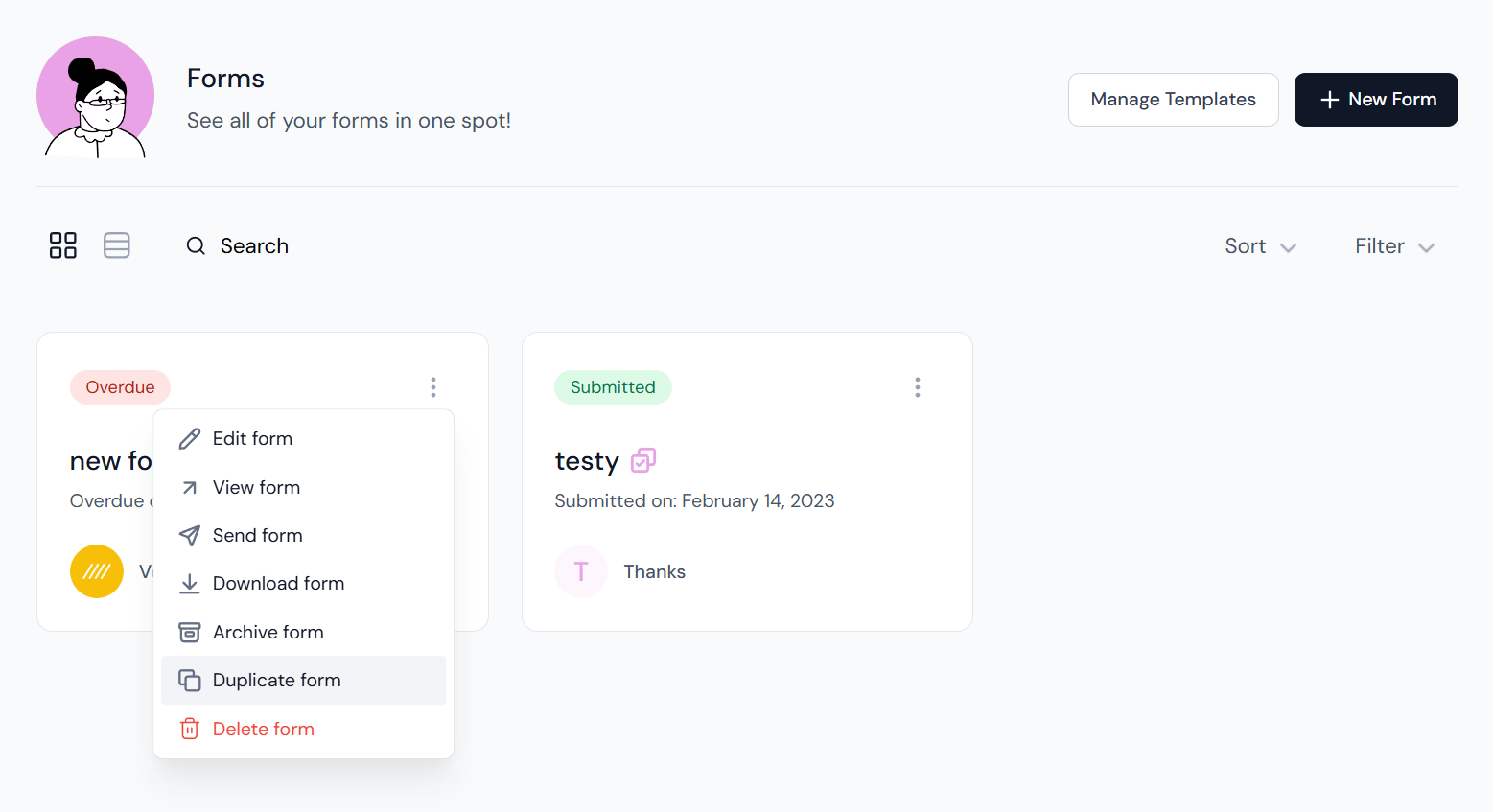The height and width of the screenshot is (812, 1493).
Task: Click the Send form paper plane icon
Action: point(190,535)
